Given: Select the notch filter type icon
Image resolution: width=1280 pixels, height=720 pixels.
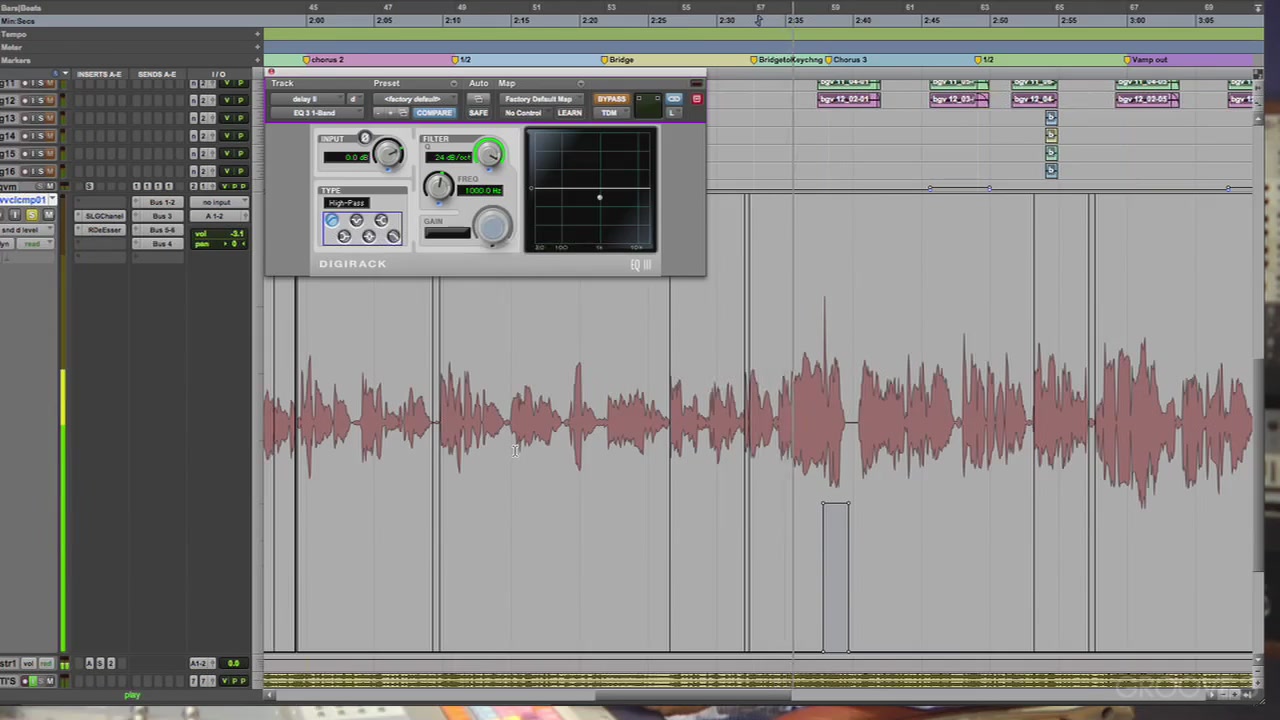Looking at the screenshot, I should coord(357,220).
